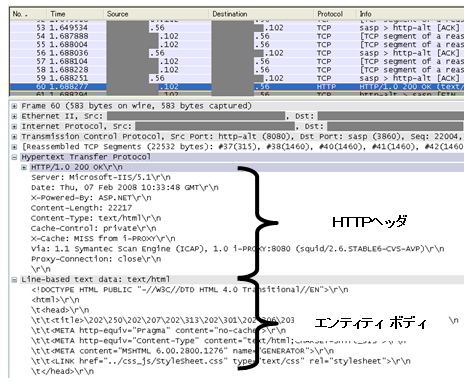Expand the Frame 60 tree node
The image size is (471, 384).
[x=14, y=106]
